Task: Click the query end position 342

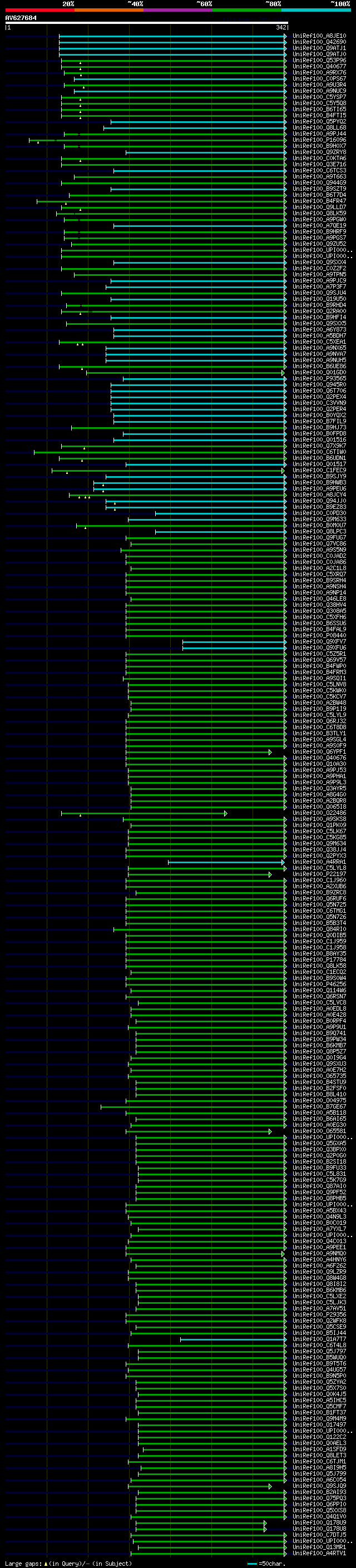Action: 281,27
